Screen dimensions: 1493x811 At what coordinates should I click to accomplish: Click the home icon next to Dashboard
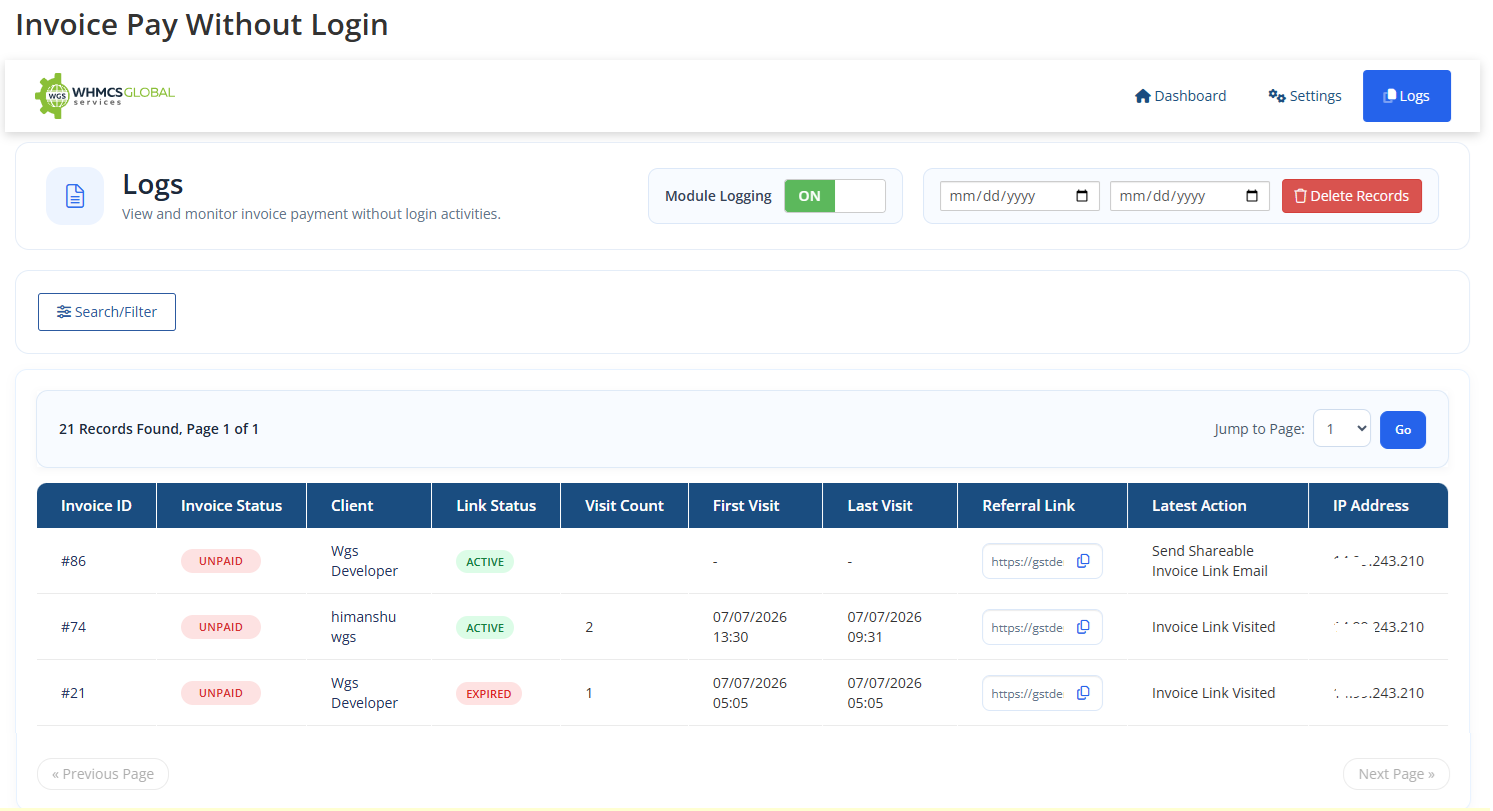click(1143, 96)
